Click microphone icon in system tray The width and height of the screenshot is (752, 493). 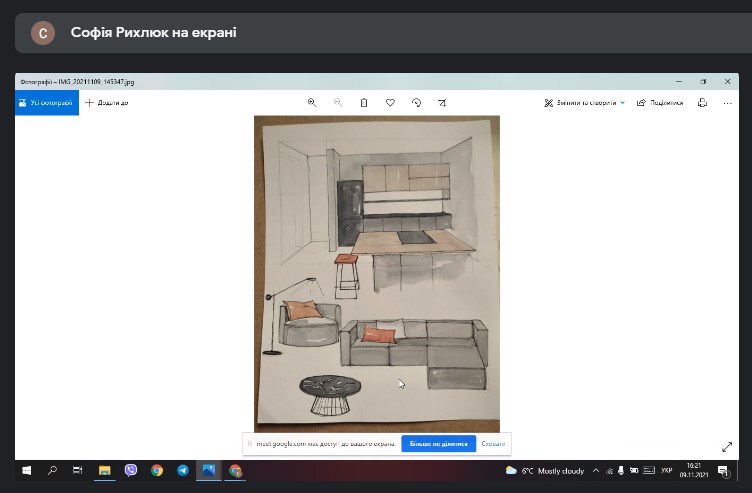621,471
